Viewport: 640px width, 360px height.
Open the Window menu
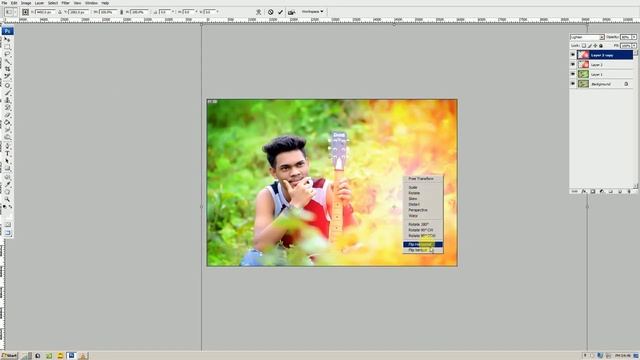click(91, 3)
